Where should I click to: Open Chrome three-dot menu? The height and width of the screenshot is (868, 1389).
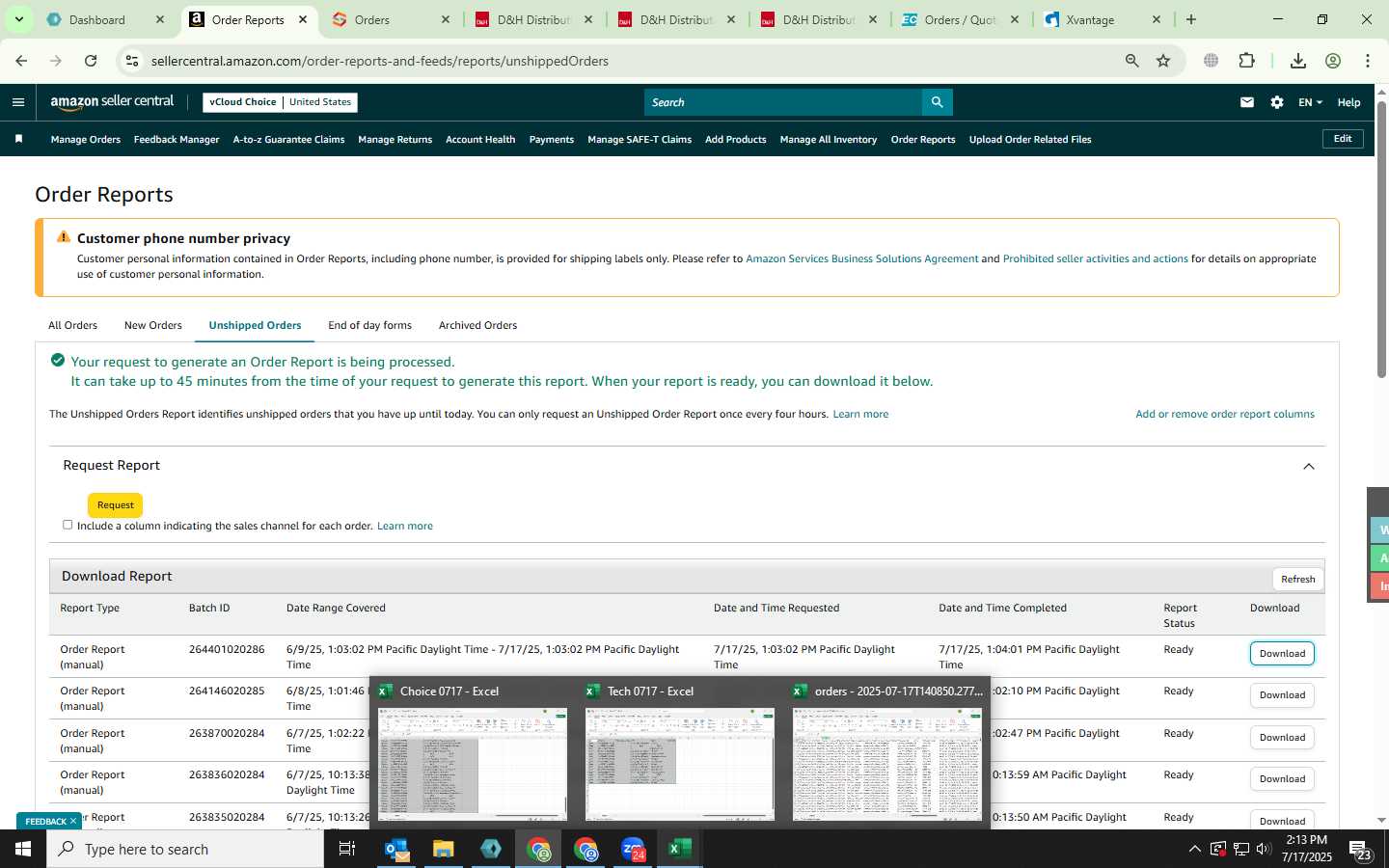point(1367,61)
